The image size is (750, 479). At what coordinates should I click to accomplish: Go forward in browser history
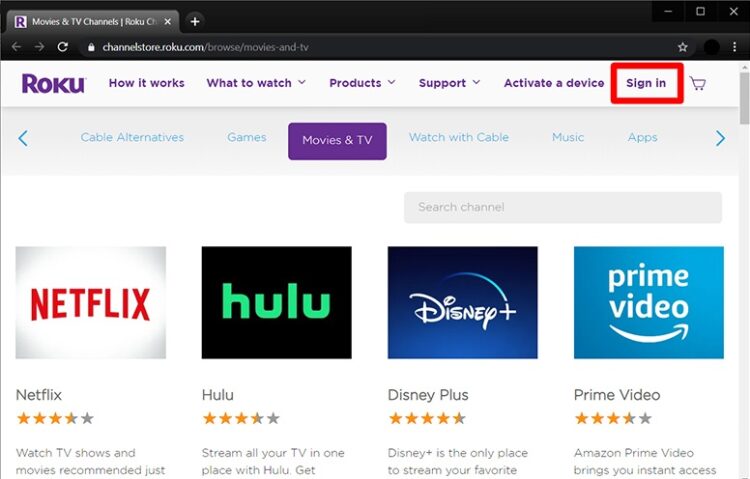(x=39, y=47)
